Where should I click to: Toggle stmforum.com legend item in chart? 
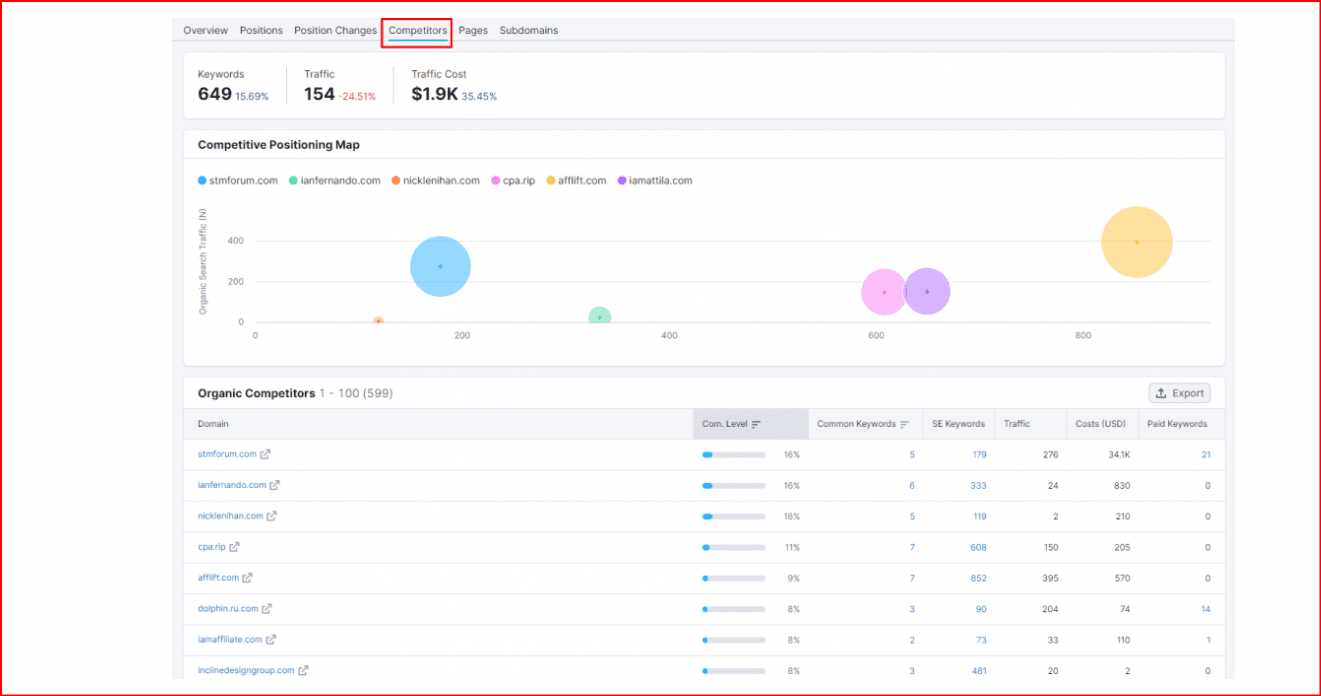238,181
